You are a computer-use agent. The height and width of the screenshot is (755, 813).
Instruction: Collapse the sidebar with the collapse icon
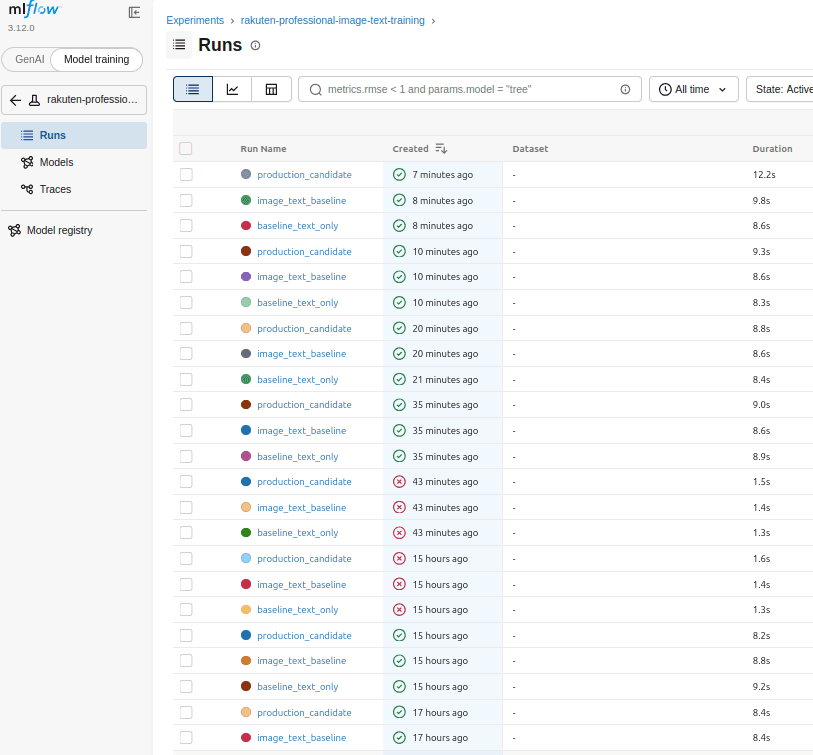click(134, 12)
